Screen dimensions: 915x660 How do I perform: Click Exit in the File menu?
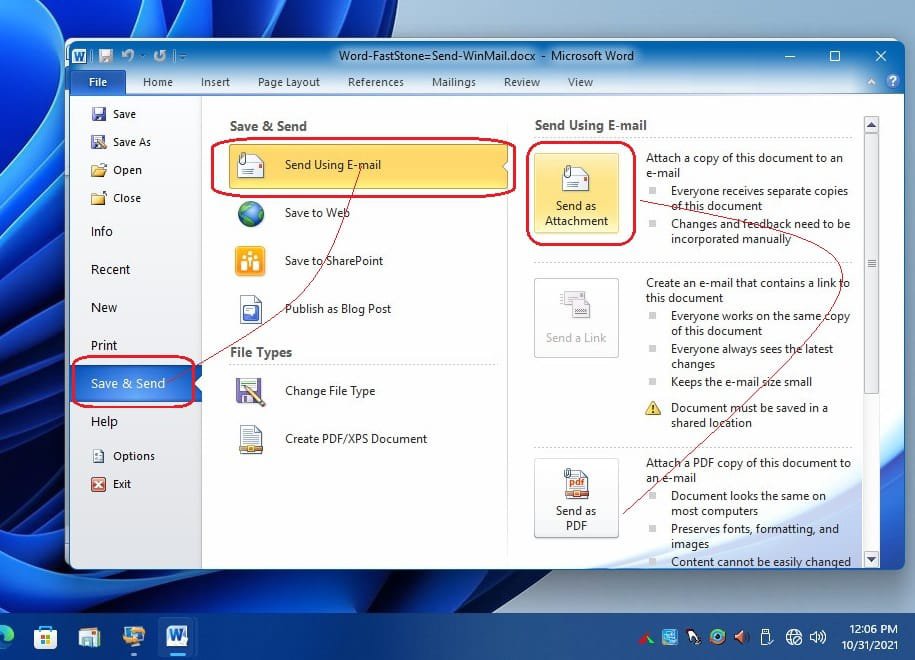pyautogui.click(x=111, y=484)
